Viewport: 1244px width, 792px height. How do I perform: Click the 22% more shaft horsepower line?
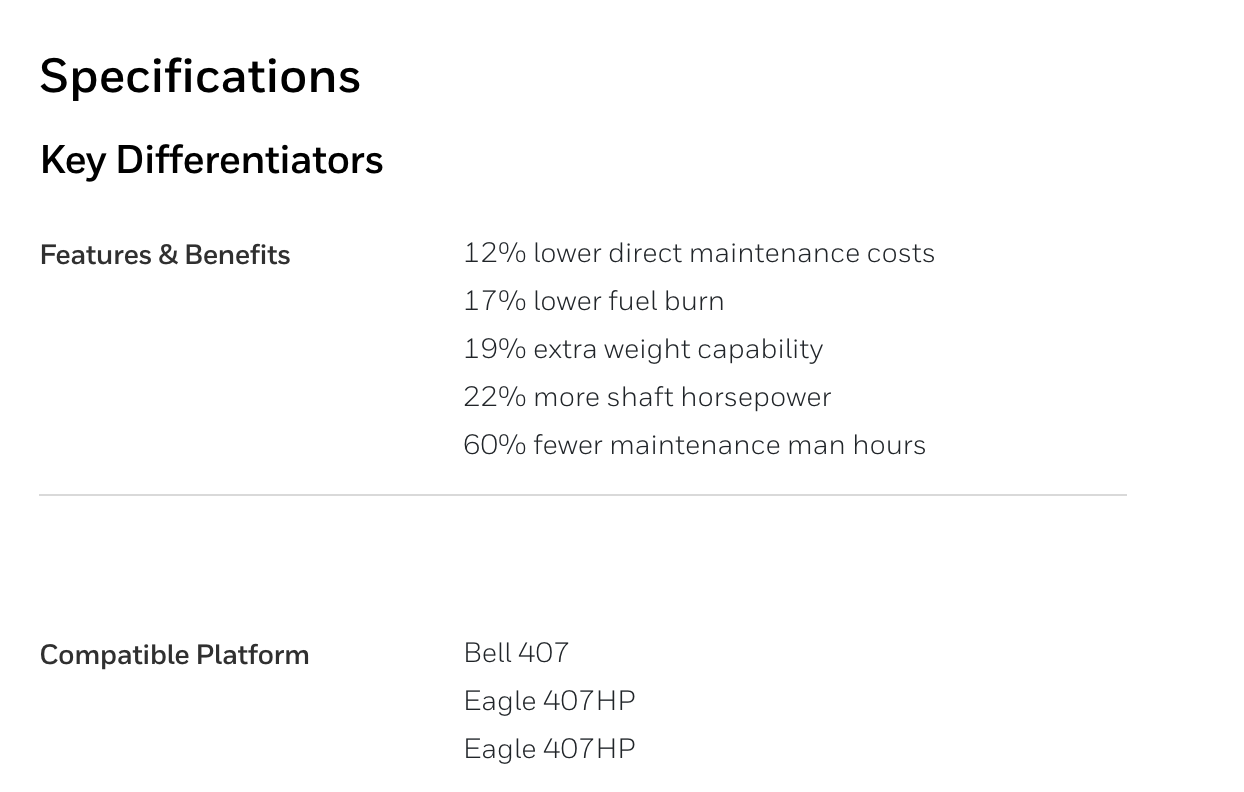click(647, 397)
